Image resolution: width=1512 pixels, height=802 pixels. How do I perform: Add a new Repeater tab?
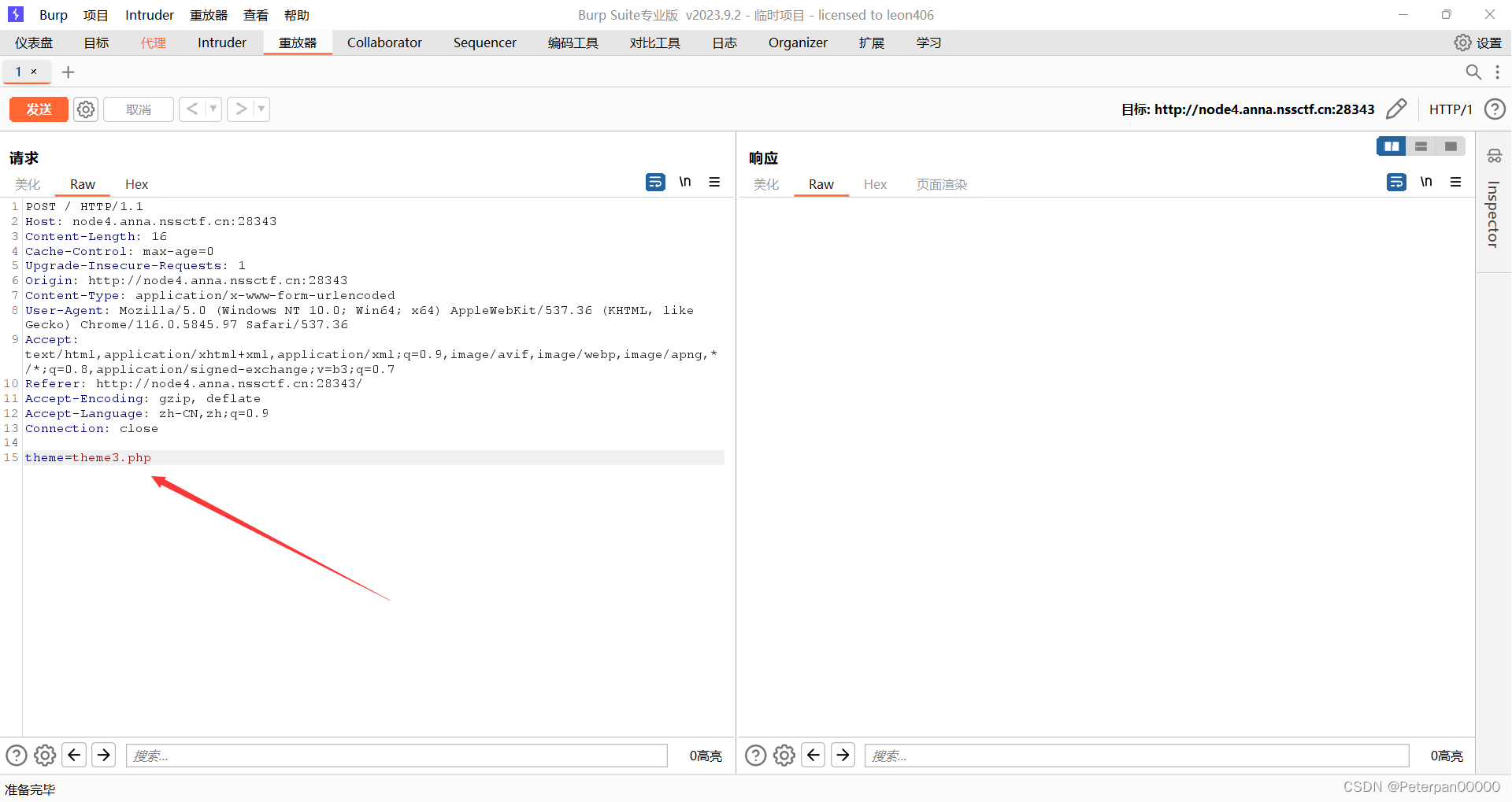tap(69, 72)
